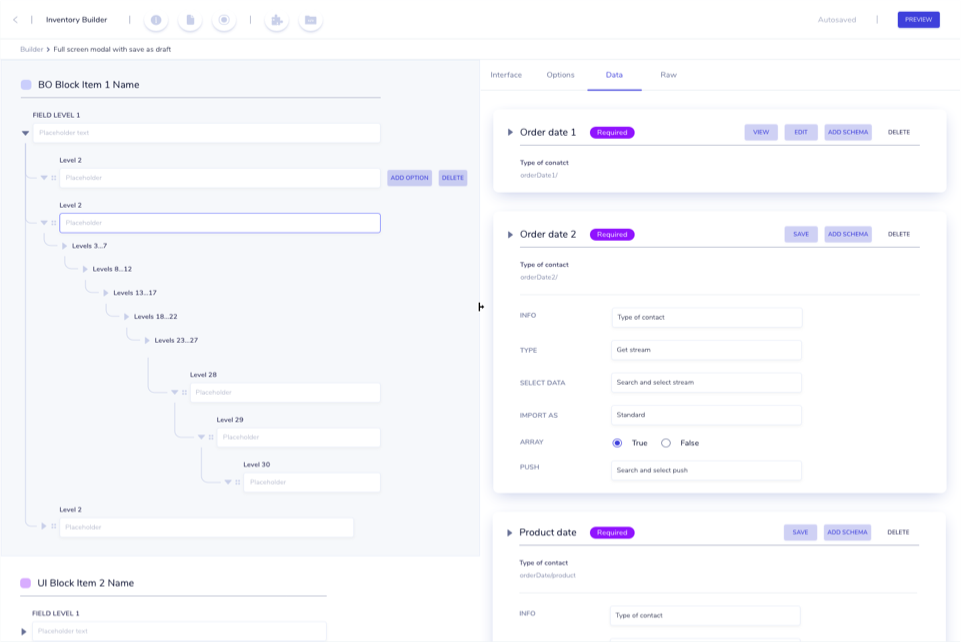The width and height of the screenshot is (961, 642).
Task: Expand the Product date card triangle
Action: 509,533
